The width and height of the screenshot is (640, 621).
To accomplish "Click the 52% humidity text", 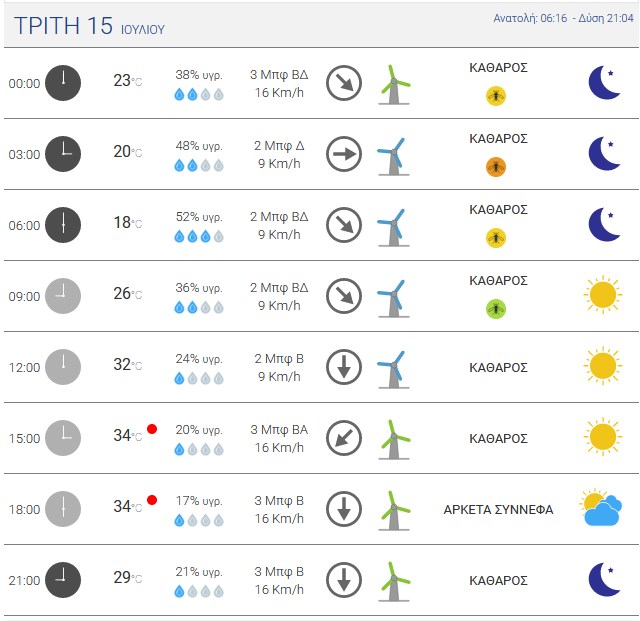I will coord(198,217).
